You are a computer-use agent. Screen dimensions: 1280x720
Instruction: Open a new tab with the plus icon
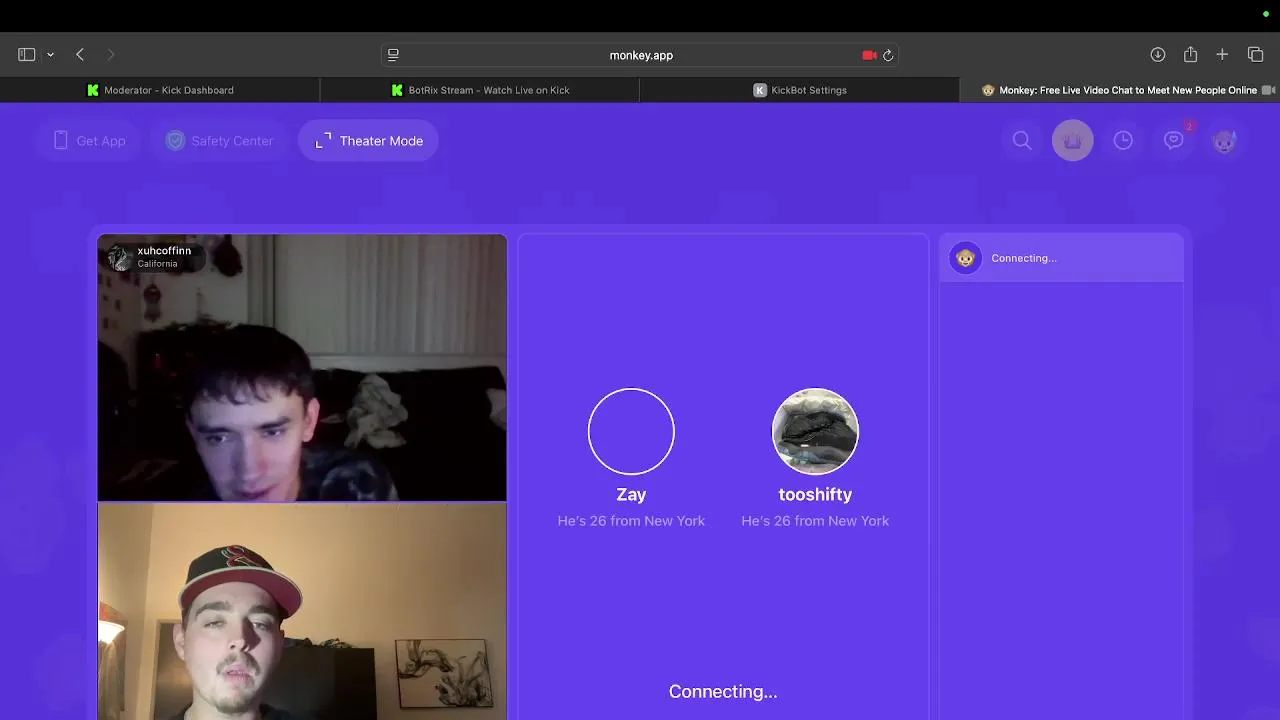pyautogui.click(x=1222, y=55)
